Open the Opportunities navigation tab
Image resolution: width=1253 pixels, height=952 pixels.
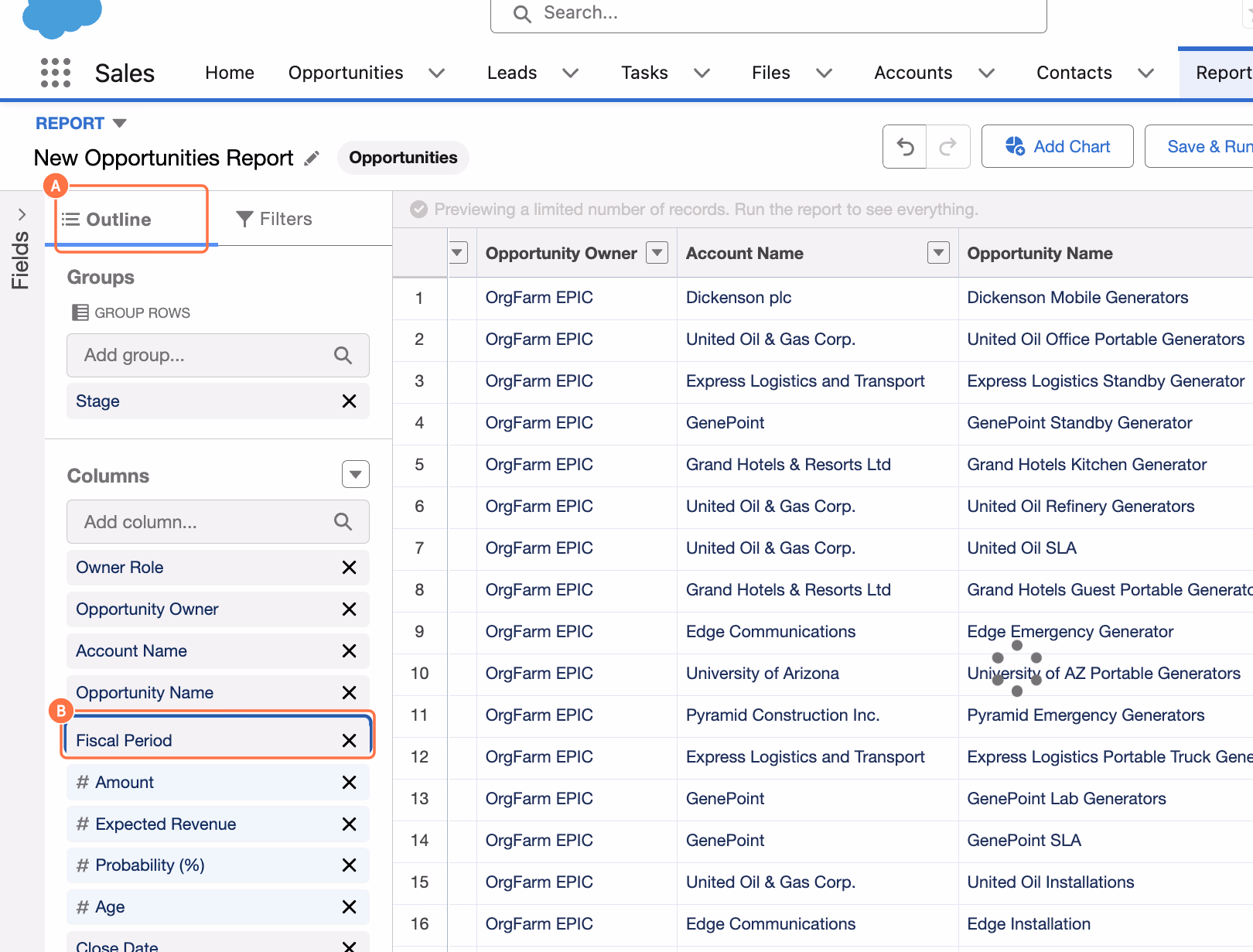pos(346,73)
